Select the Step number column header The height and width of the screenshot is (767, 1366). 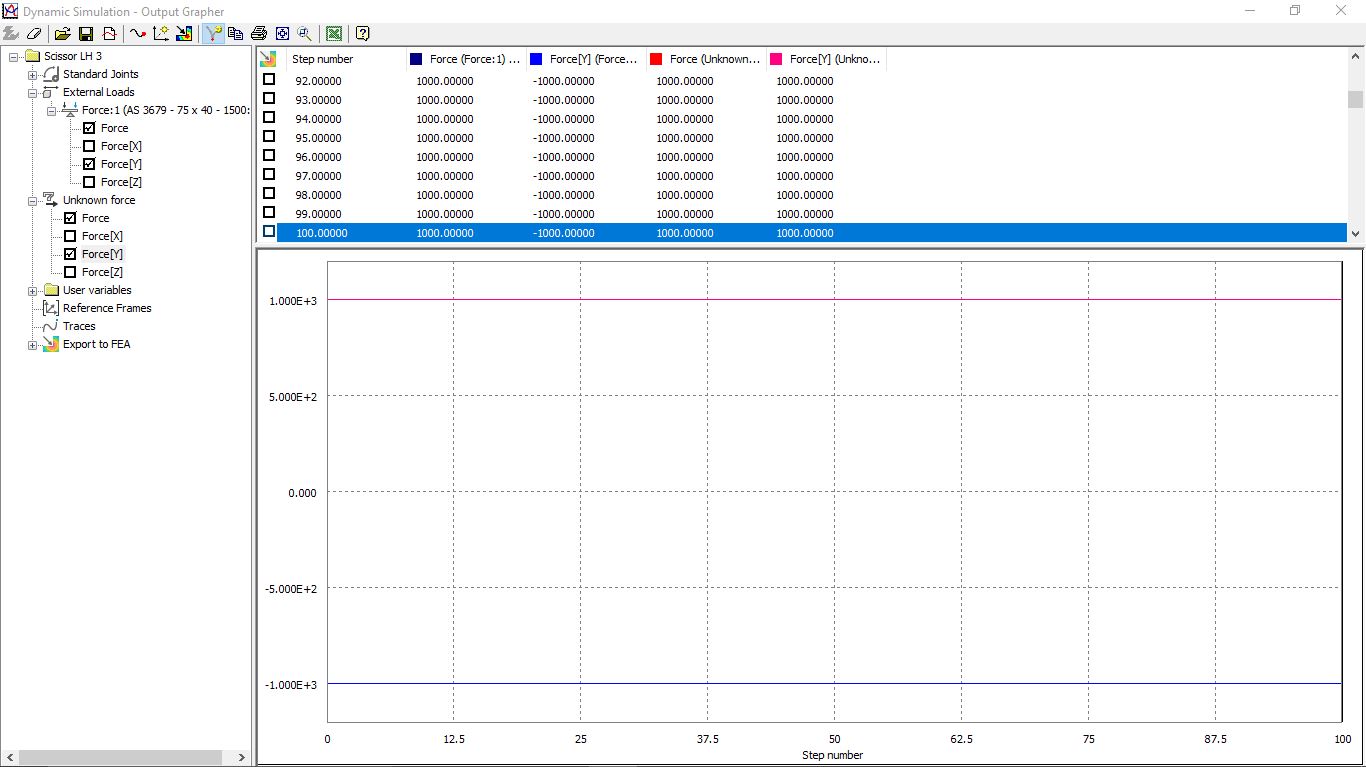coord(320,59)
